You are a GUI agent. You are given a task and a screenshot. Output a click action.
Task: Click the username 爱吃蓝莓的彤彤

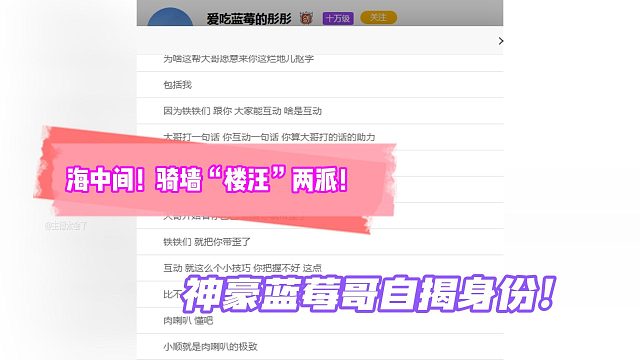tap(249, 19)
